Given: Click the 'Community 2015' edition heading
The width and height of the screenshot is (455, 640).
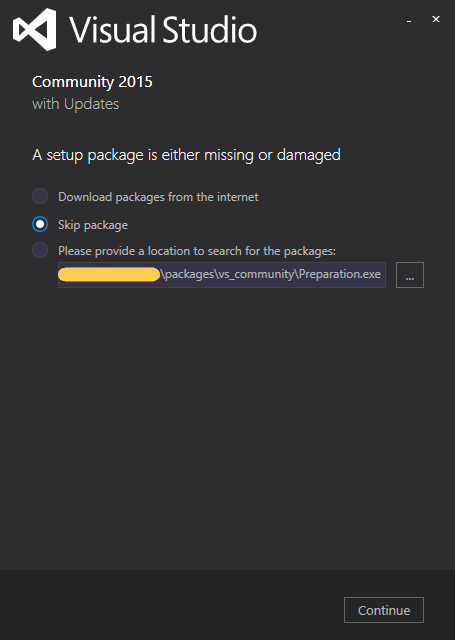Looking at the screenshot, I should click(x=92, y=82).
